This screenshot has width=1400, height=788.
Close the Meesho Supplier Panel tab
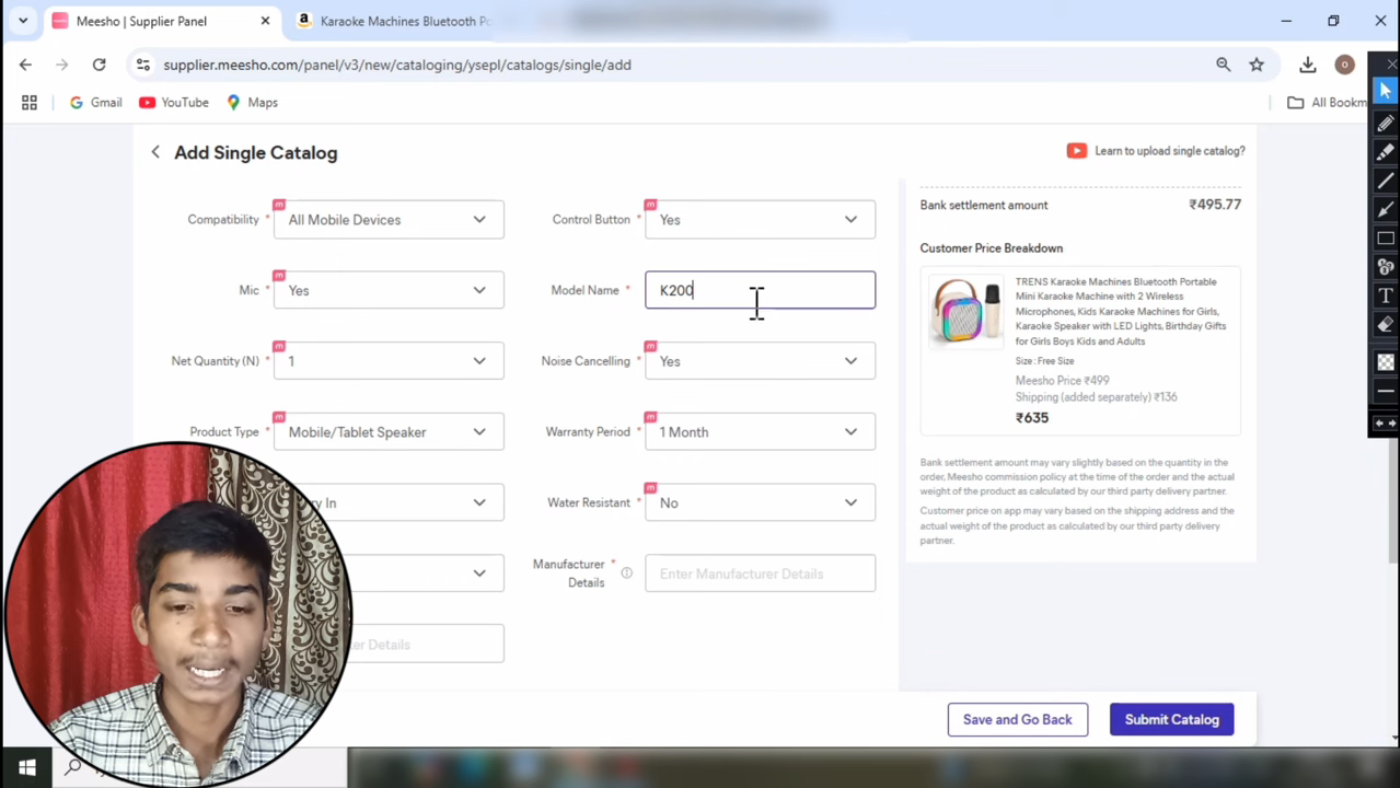pos(265,21)
